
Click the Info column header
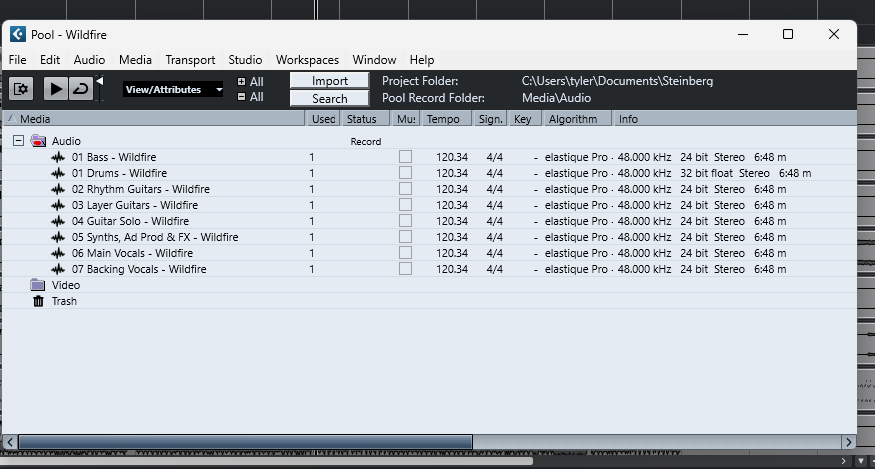coord(734,119)
